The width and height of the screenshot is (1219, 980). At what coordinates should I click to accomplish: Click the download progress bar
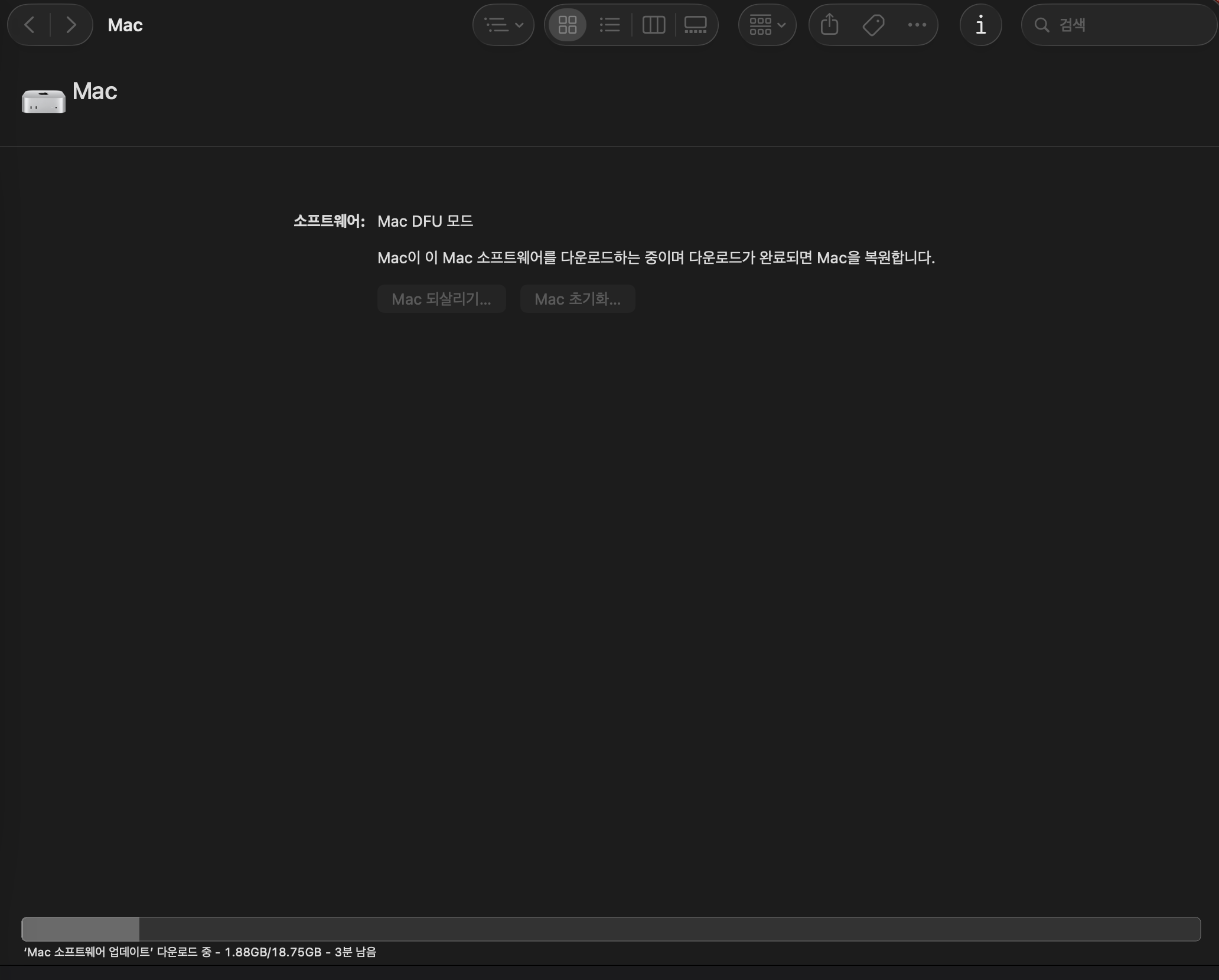pyautogui.click(x=611, y=929)
